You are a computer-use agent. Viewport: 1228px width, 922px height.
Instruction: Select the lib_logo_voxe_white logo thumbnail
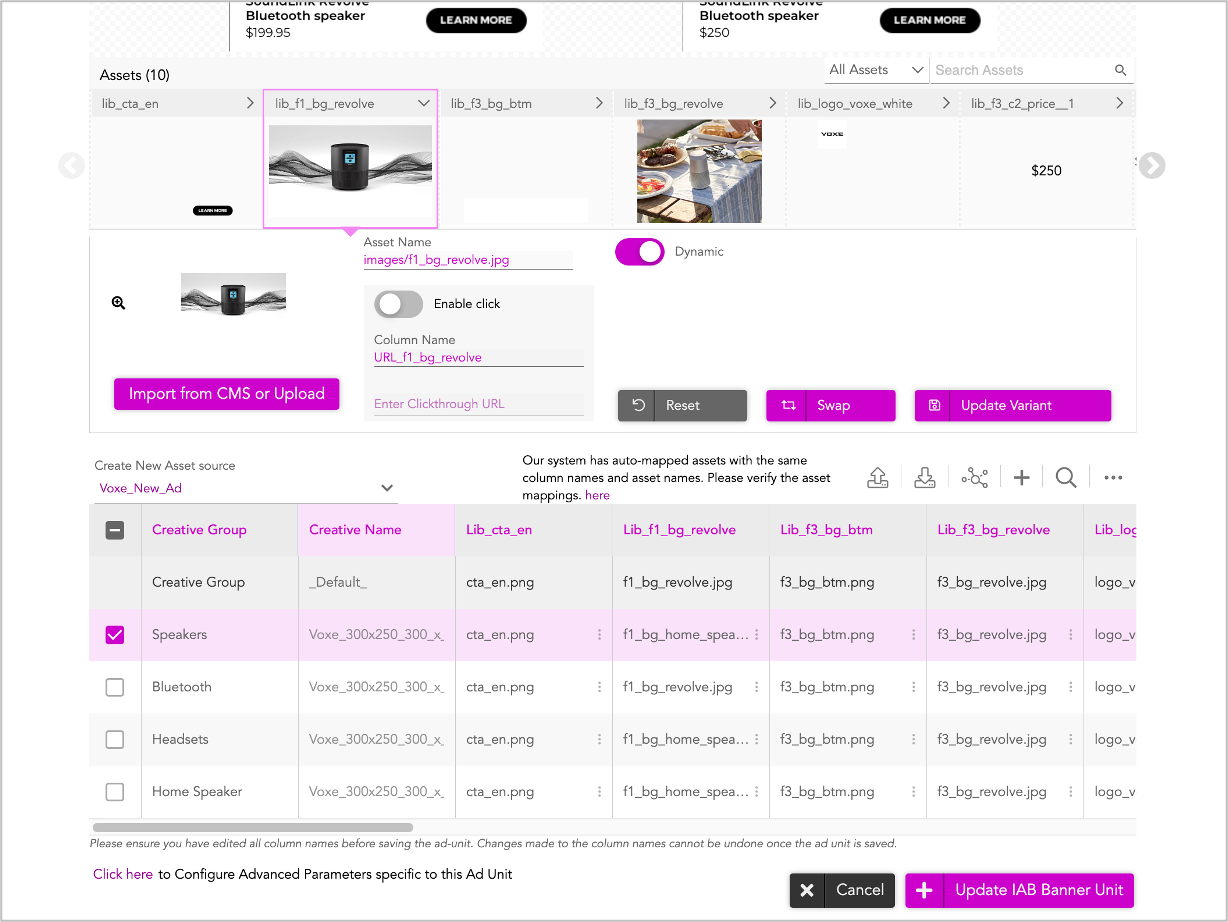832,134
